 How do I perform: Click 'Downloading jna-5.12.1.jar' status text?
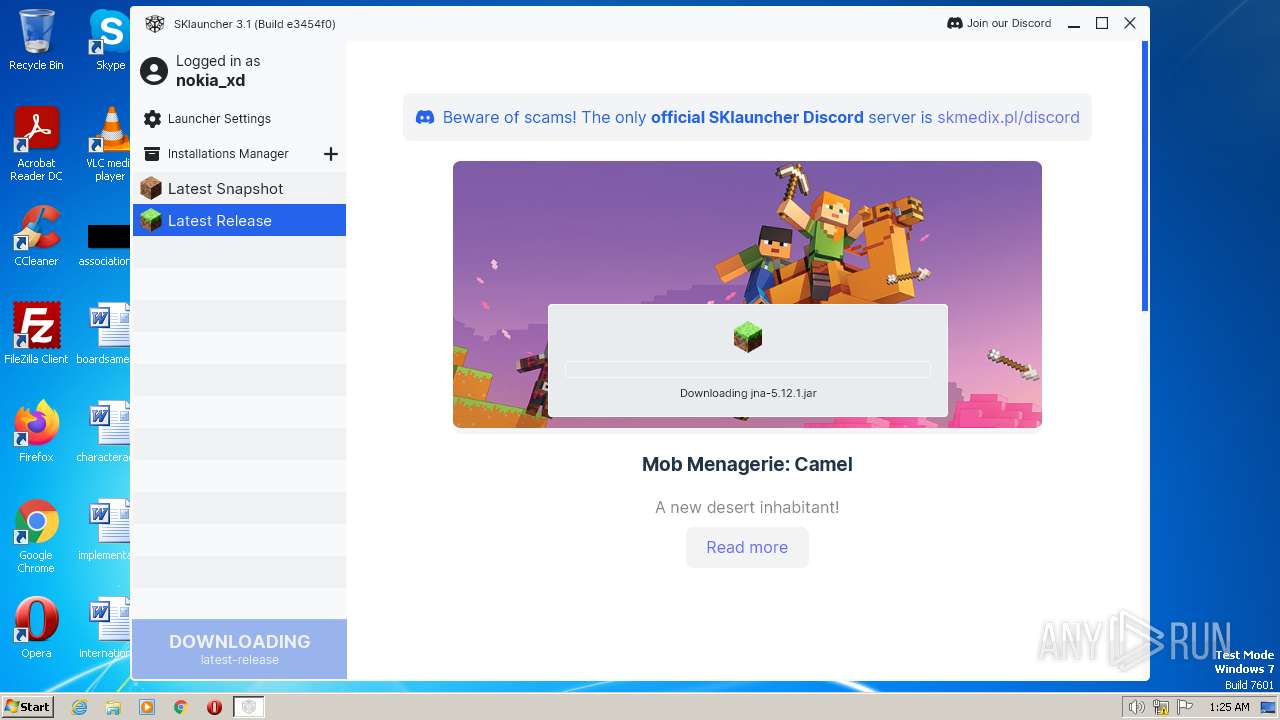pyautogui.click(x=748, y=393)
